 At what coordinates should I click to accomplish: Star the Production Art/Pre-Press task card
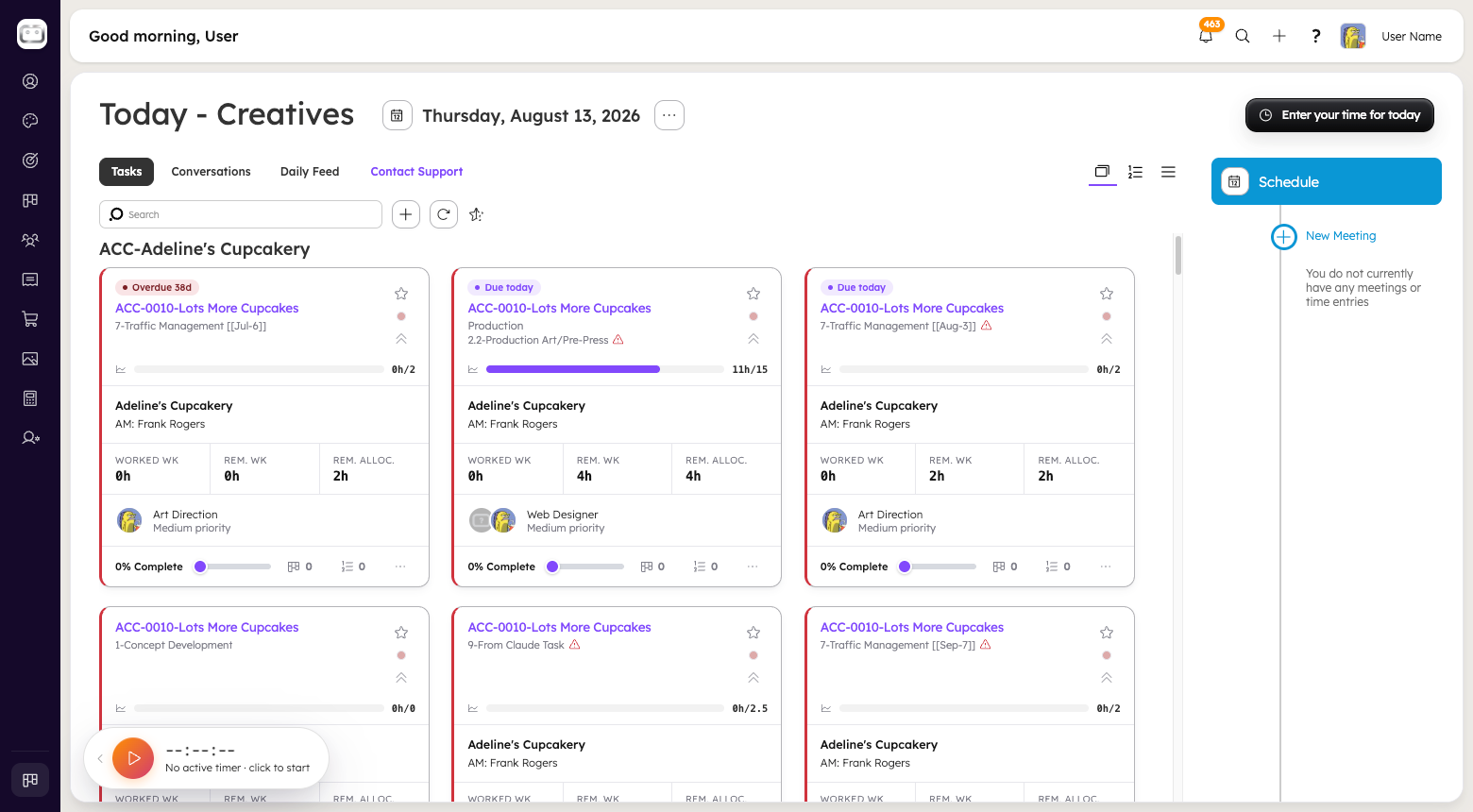(x=753, y=294)
